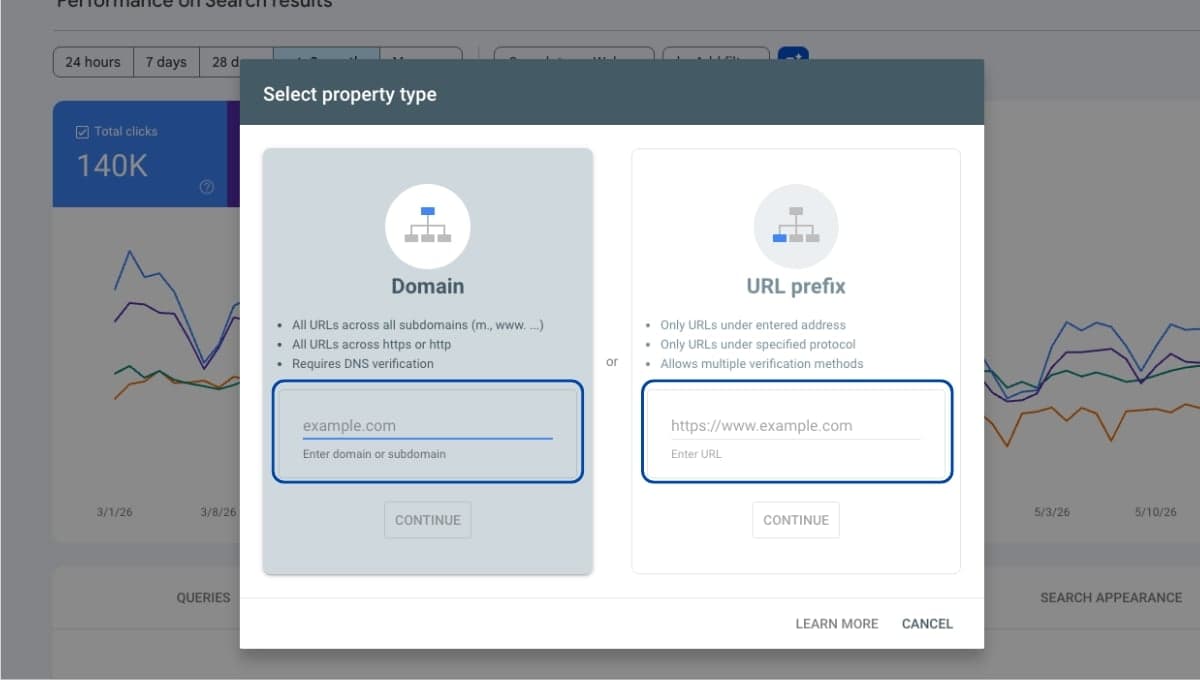
Task: Click the 'Enter URL' hint text
Action: pyautogui.click(x=696, y=454)
